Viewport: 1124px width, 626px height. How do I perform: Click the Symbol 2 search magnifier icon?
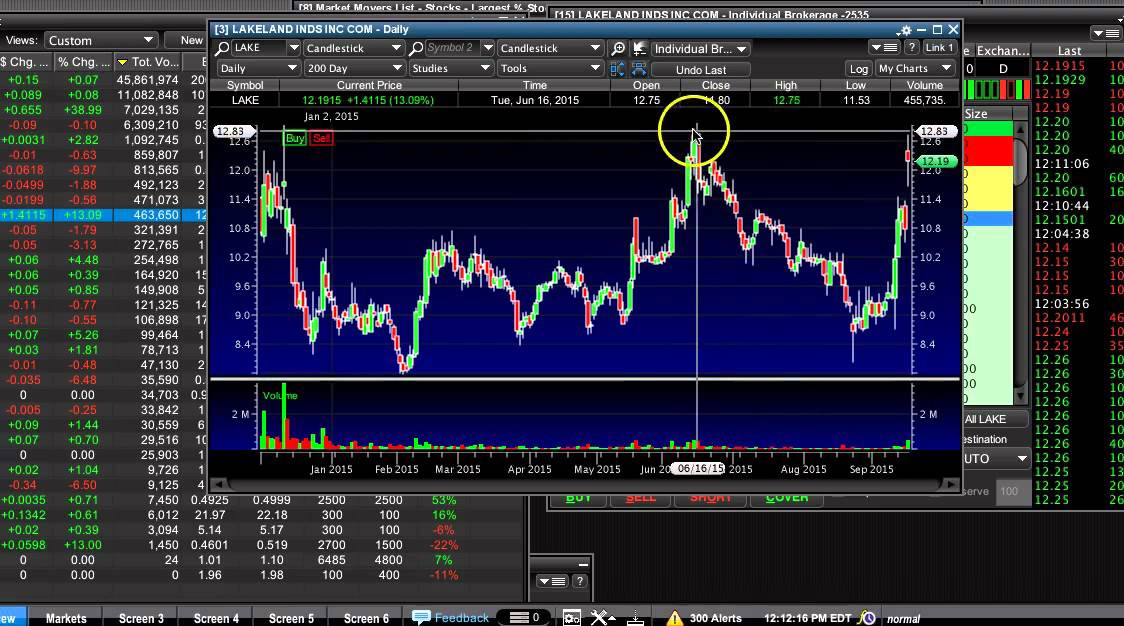click(416, 48)
